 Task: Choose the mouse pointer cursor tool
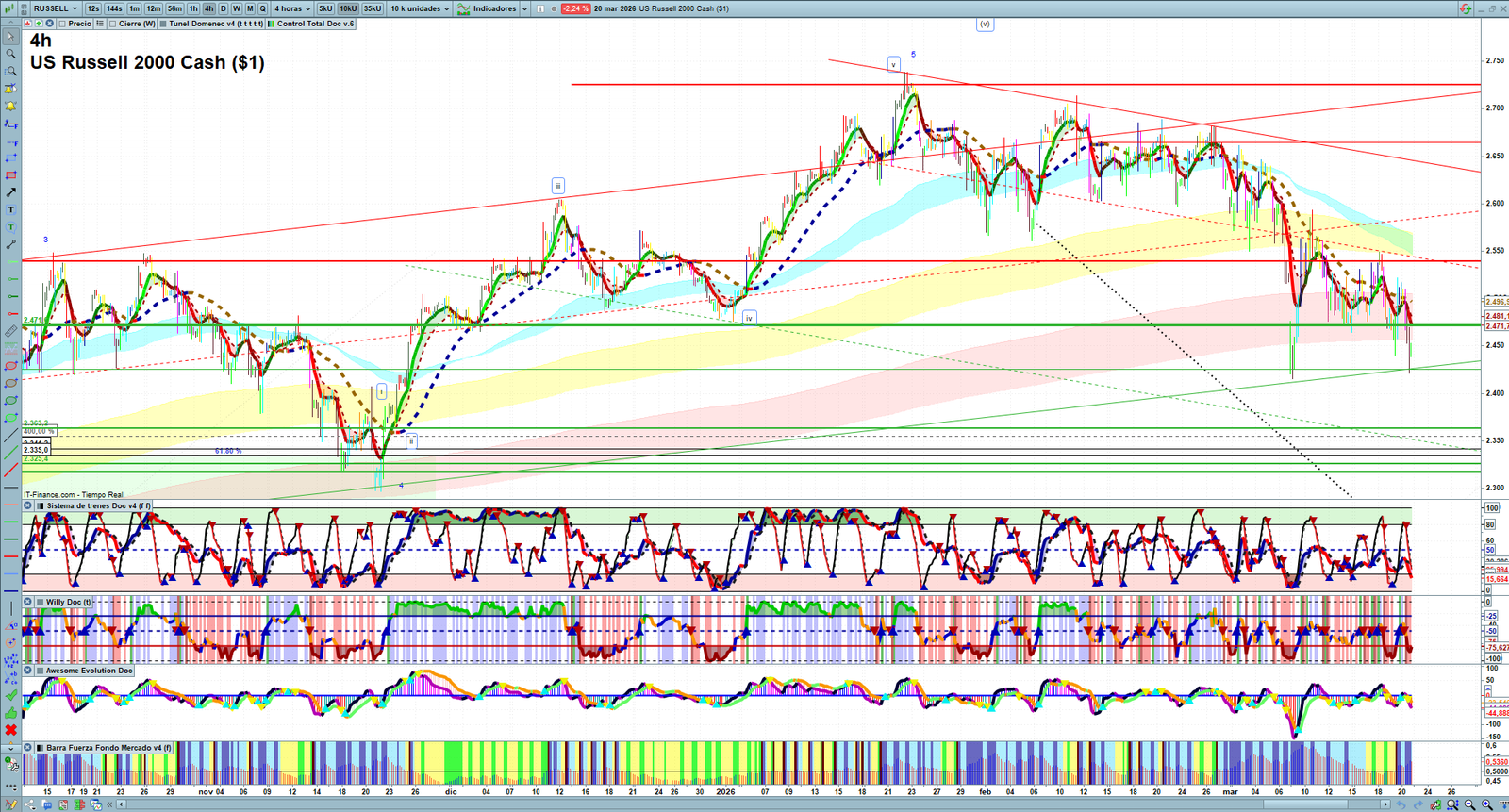(10, 37)
